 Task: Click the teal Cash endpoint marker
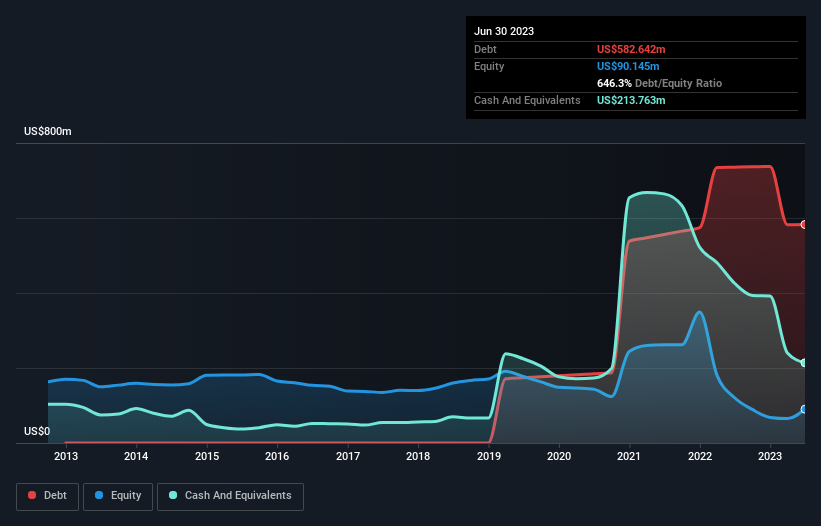804,363
